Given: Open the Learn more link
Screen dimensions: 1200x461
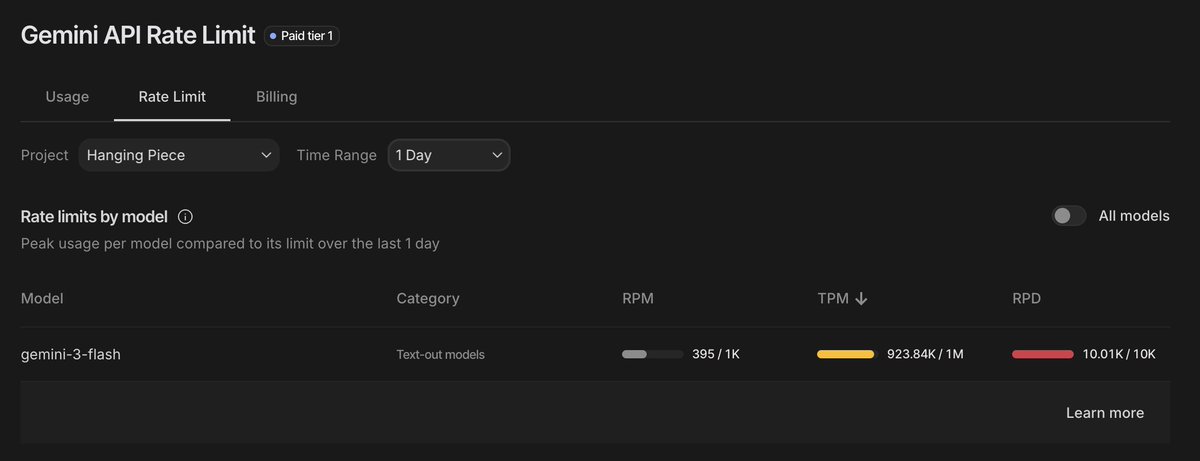Looking at the screenshot, I should (x=1105, y=413).
